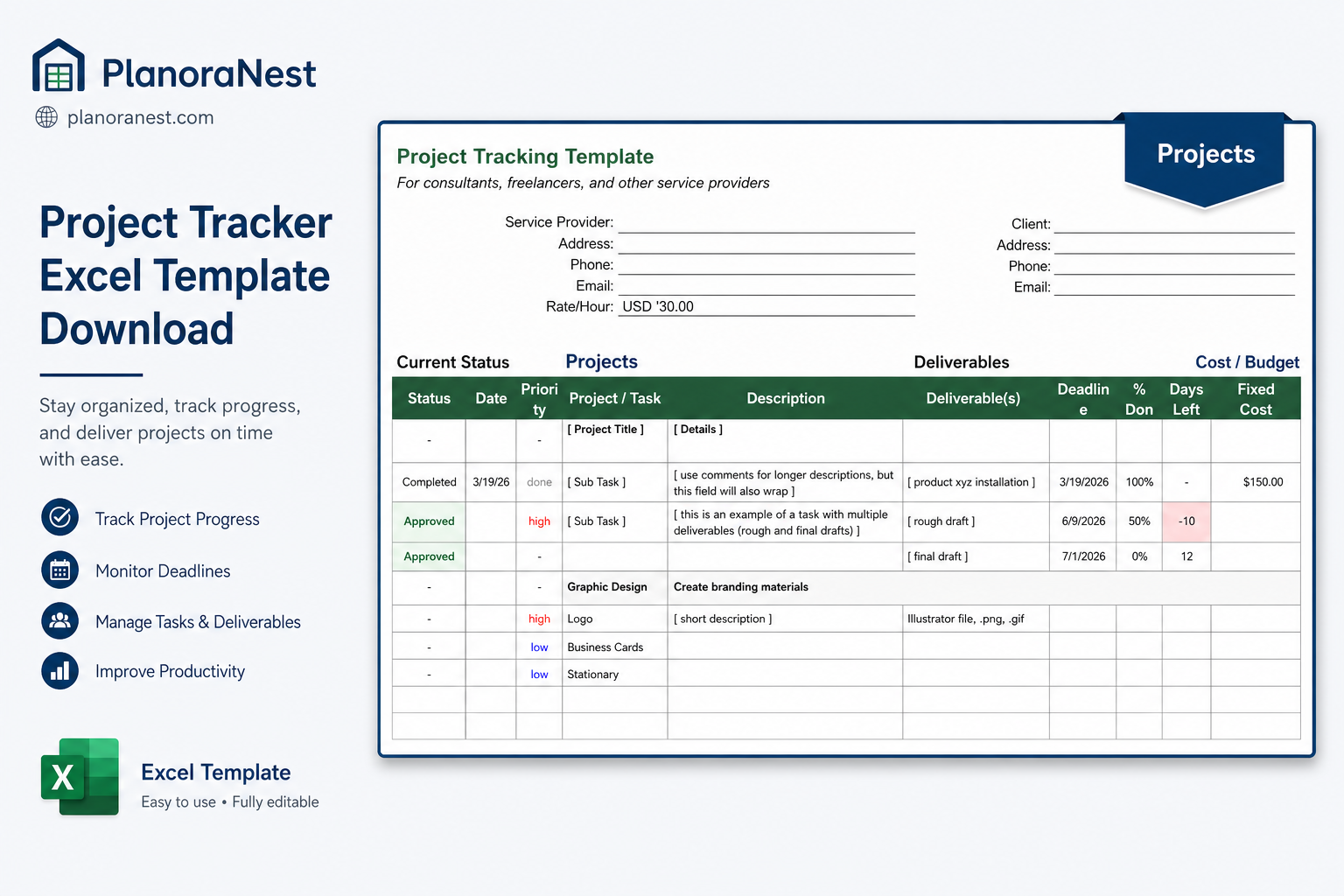Click the Priority column header

coord(539,399)
